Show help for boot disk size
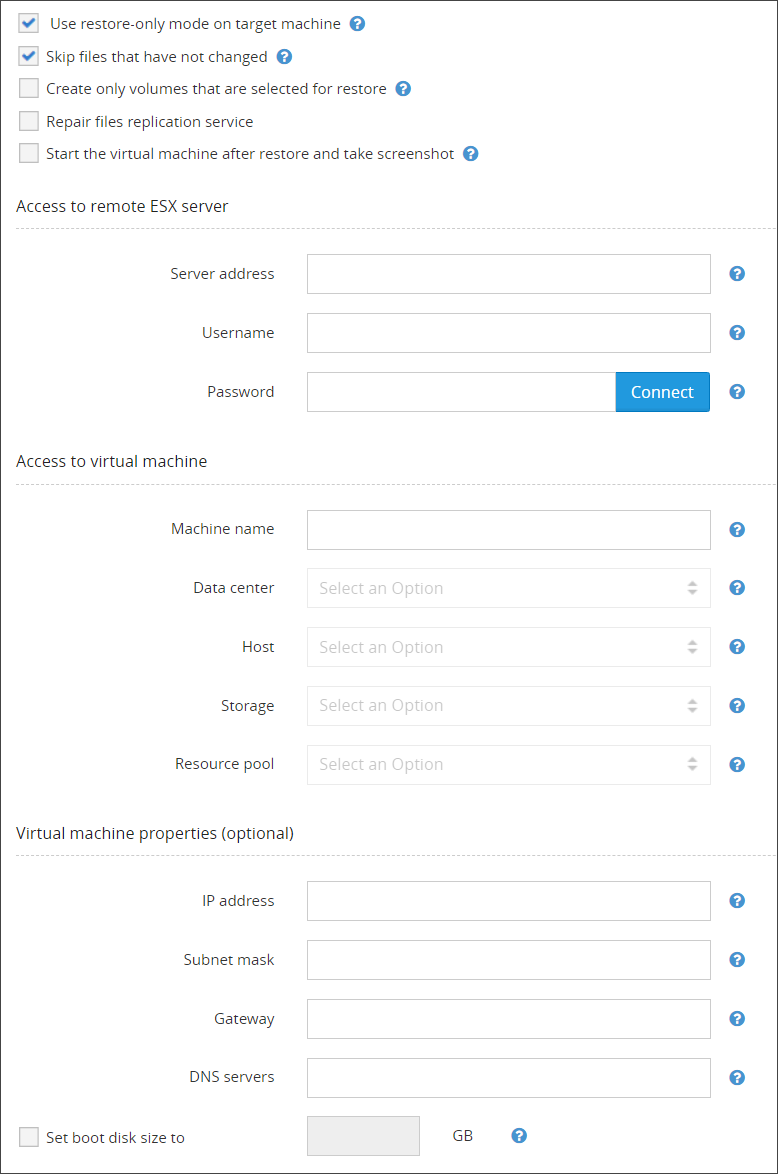The image size is (778, 1174). click(519, 1136)
